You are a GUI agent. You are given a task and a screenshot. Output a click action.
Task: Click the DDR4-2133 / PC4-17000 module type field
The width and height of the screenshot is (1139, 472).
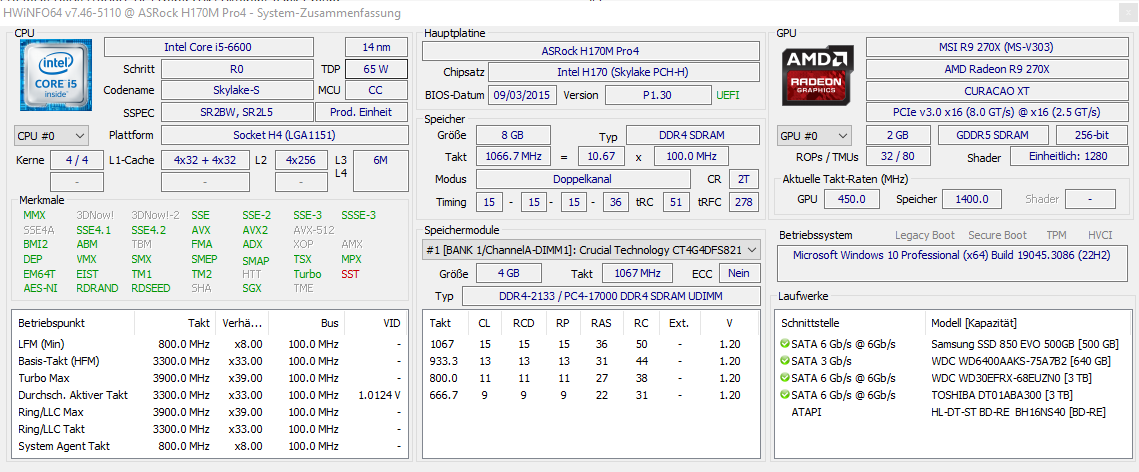click(x=611, y=296)
